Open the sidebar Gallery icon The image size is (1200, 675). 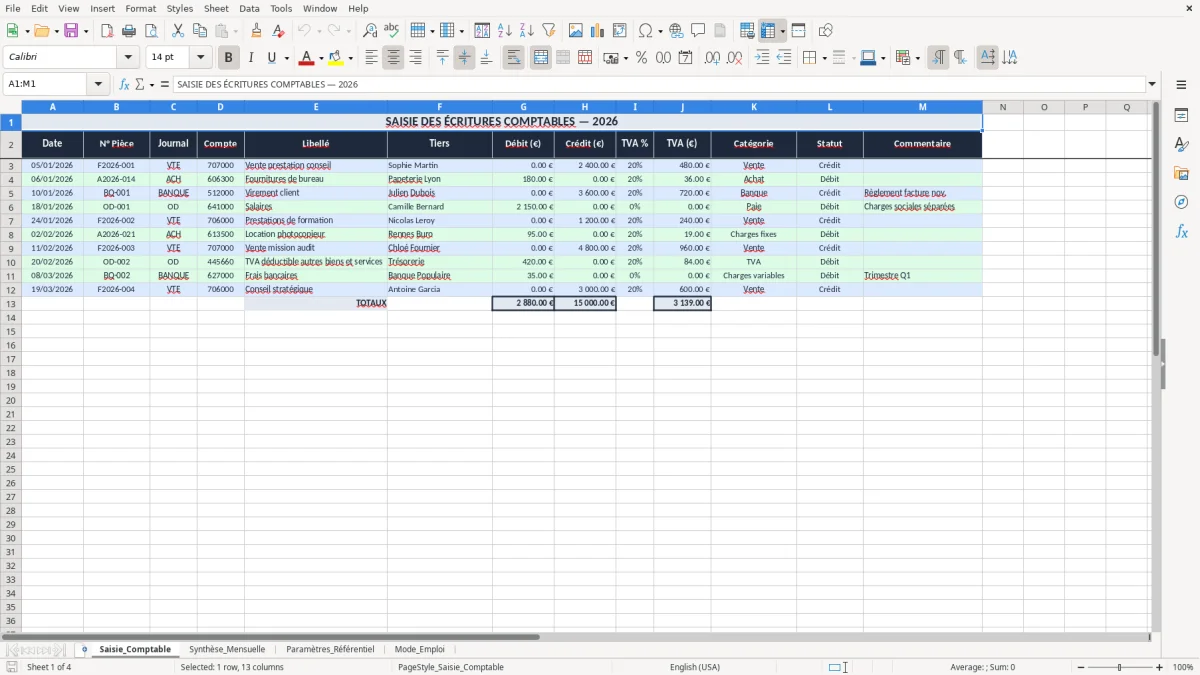[x=1181, y=173]
